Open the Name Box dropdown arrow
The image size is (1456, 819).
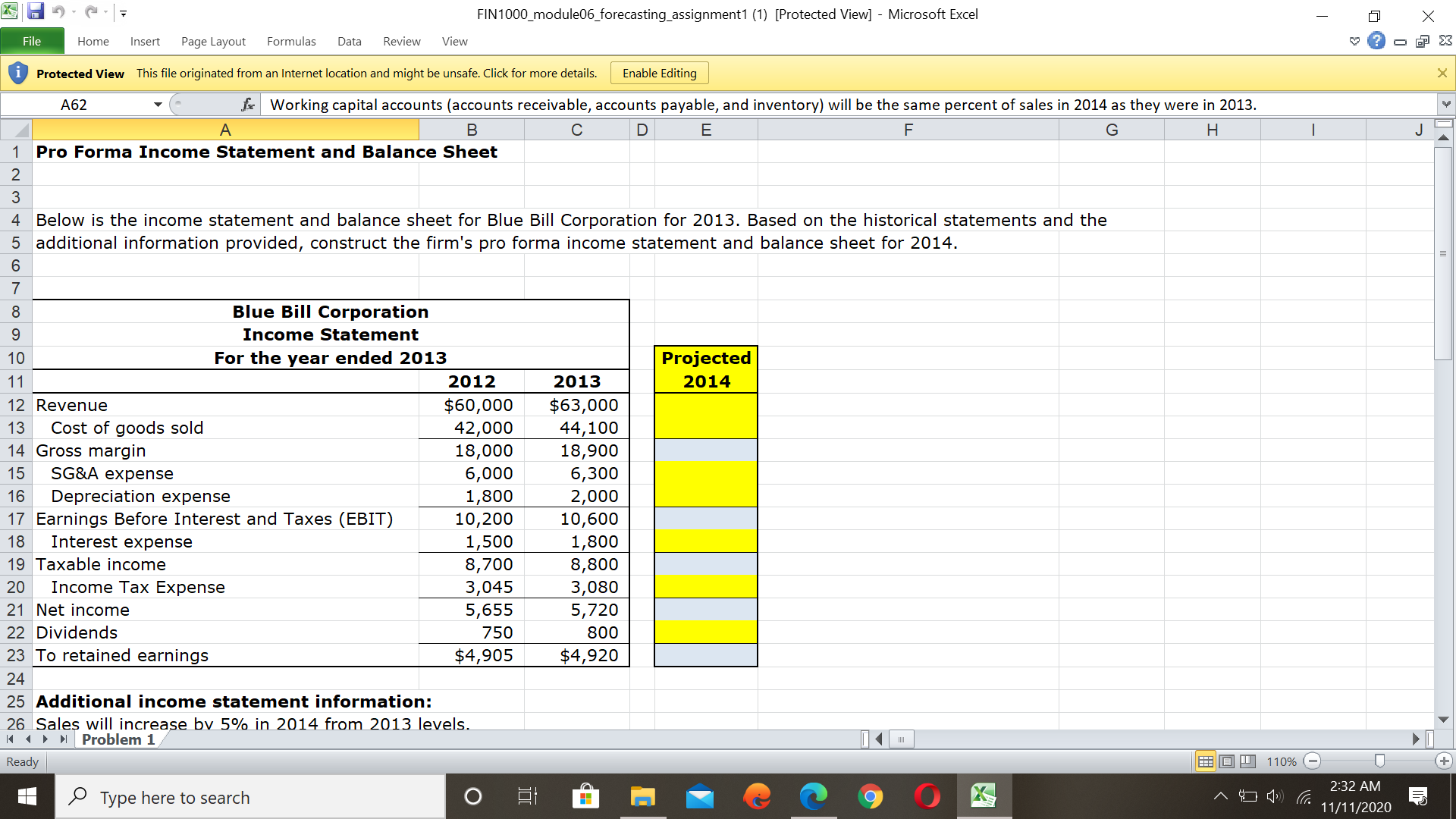158,105
